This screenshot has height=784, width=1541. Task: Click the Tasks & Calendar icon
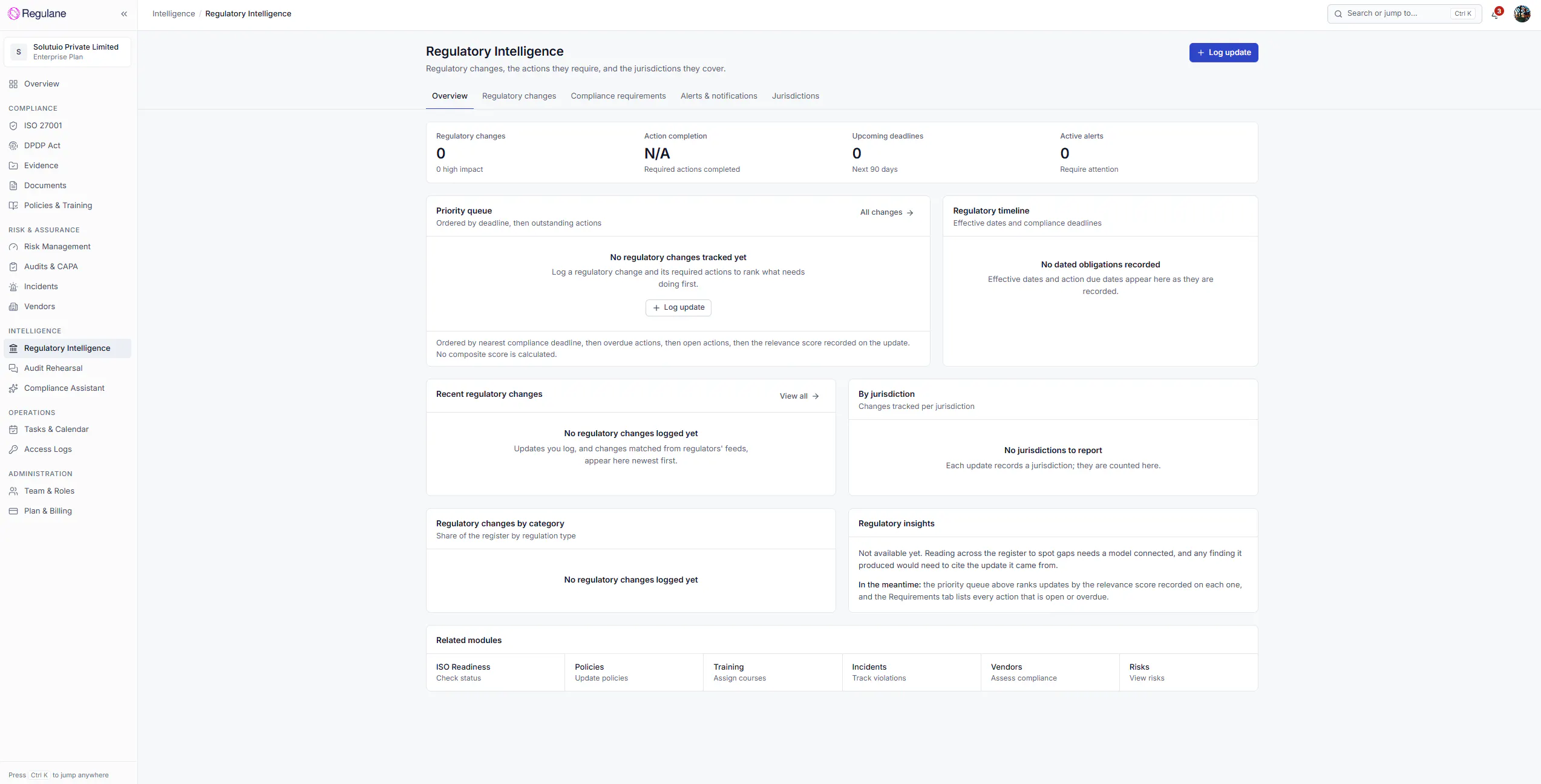click(13, 430)
